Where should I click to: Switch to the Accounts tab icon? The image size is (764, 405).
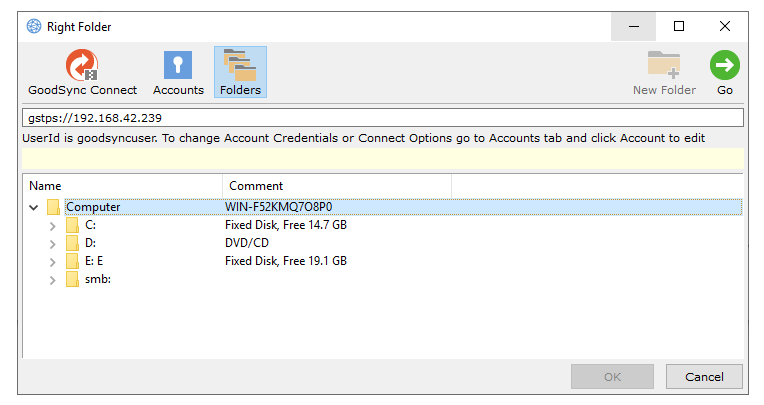tap(178, 66)
